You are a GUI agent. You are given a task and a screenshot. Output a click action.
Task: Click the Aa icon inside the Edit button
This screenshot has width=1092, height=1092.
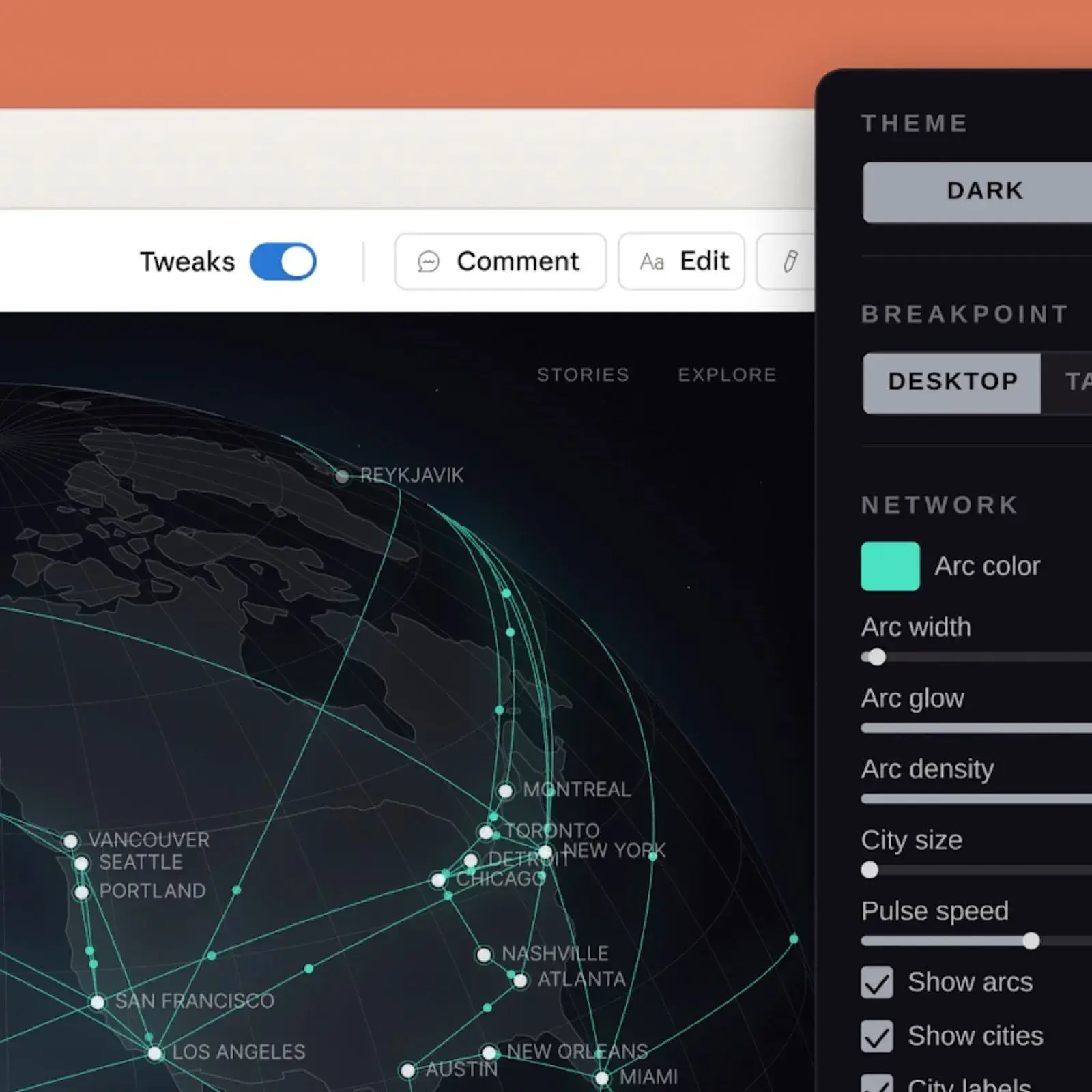[x=652, y=261]
